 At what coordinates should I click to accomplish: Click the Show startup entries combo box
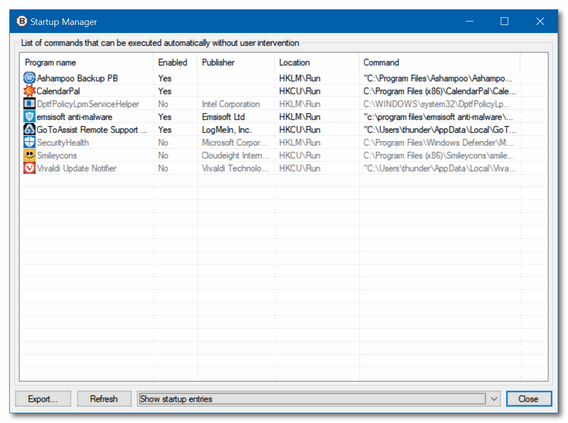[319, 399]
